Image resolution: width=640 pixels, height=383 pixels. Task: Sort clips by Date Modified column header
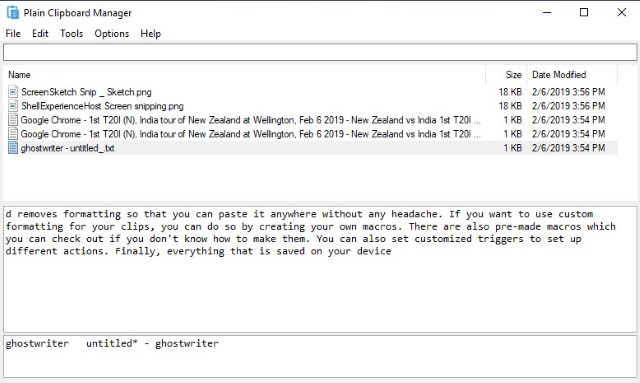coord(572,75)
